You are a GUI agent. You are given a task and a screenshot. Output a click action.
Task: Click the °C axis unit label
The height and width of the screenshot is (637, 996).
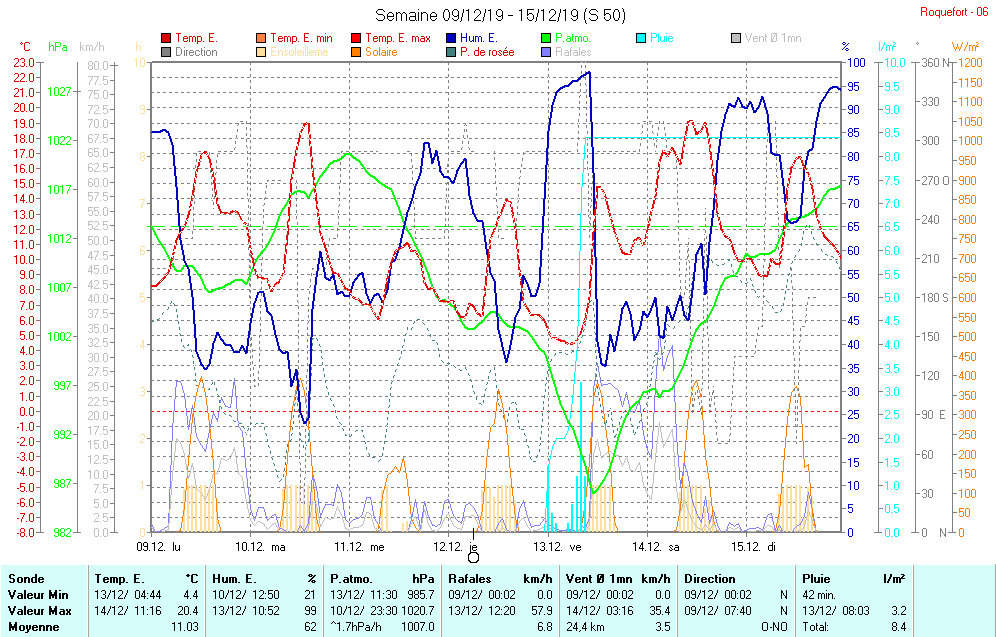[x=25, y=47]
